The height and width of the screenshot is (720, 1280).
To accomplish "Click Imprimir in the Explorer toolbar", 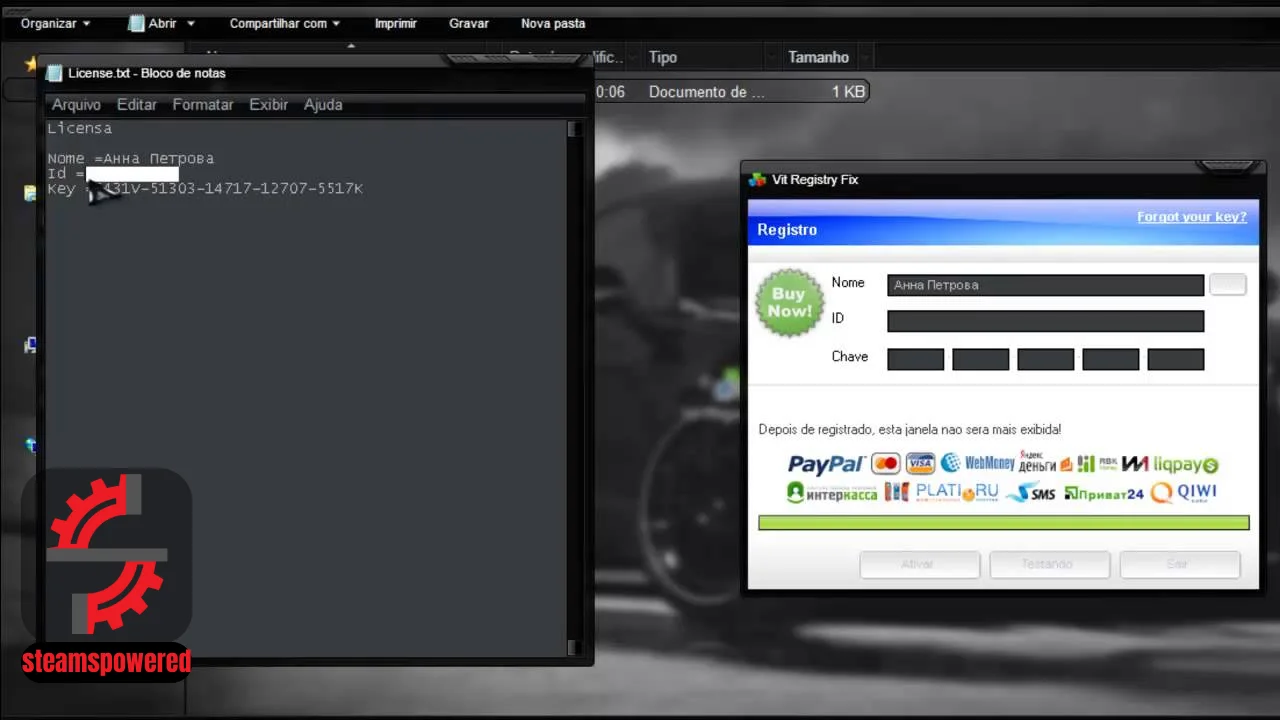I will [x=397, y=23].
